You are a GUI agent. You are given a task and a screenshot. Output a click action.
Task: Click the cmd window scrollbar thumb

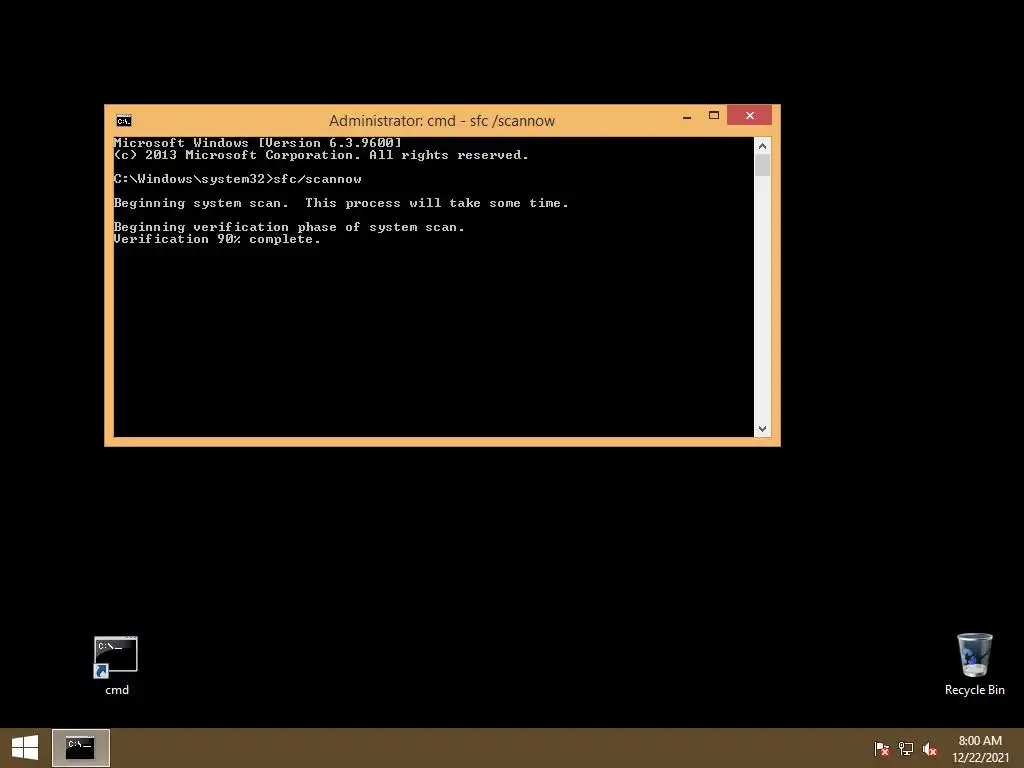pos(762,165)
